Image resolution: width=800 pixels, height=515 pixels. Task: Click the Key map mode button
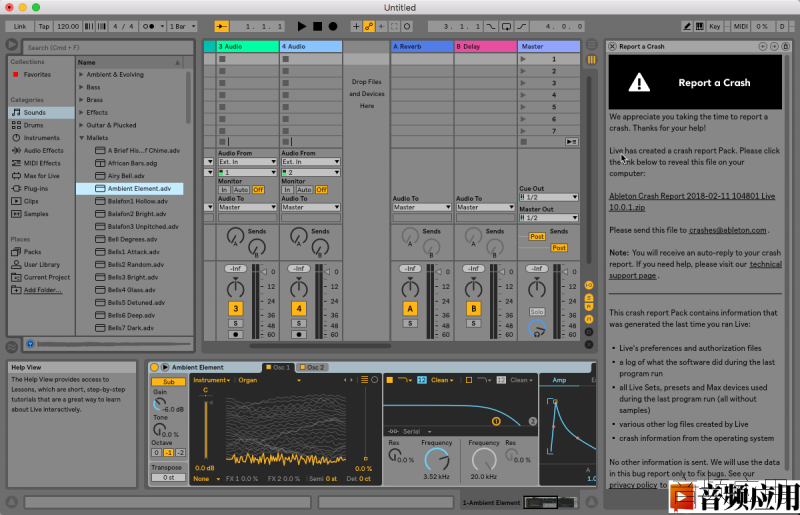tap(714, 27)
